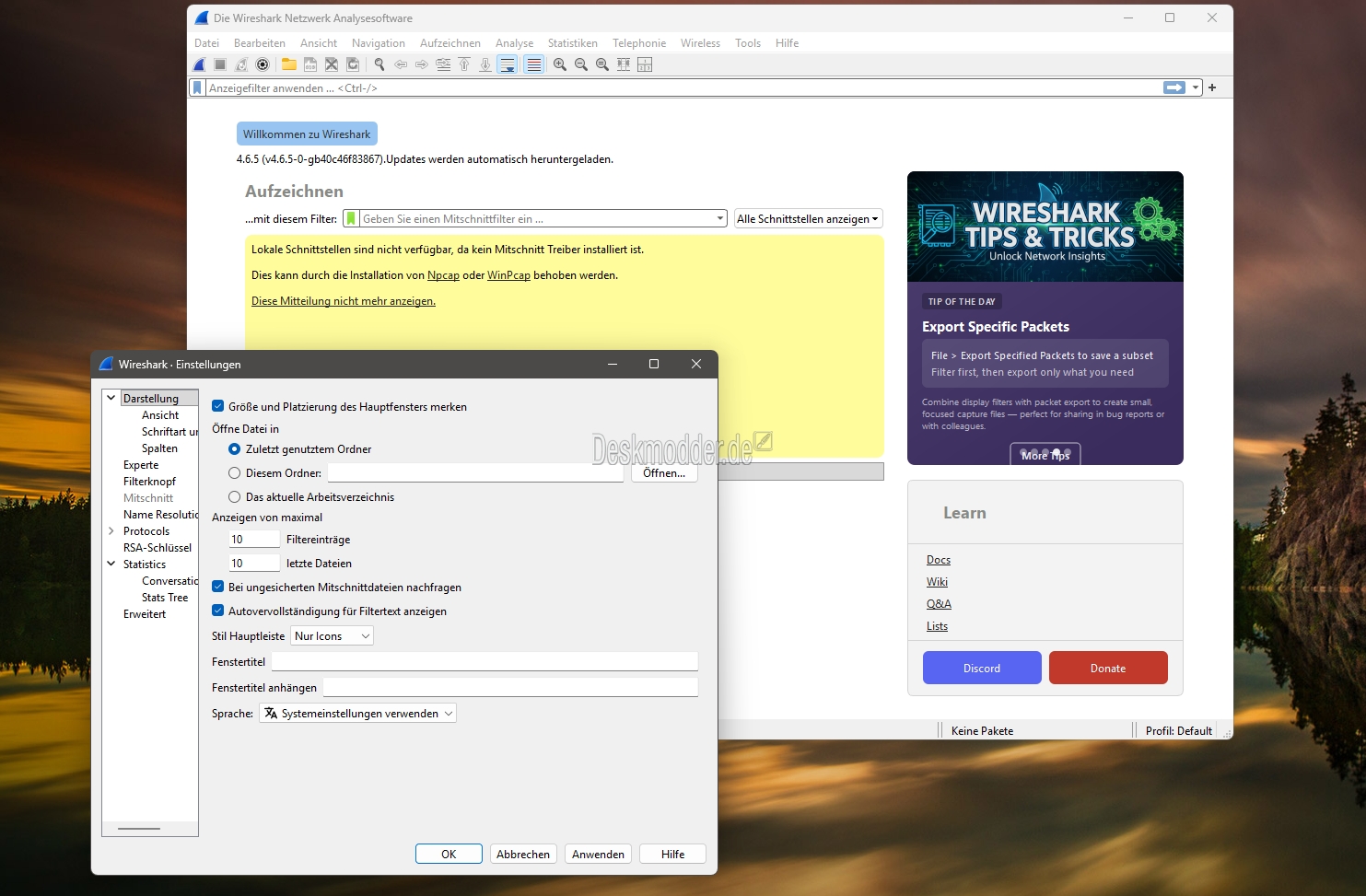Open the capture options gear icon
Screen dimensions: 1366x896
coord(263,64)
